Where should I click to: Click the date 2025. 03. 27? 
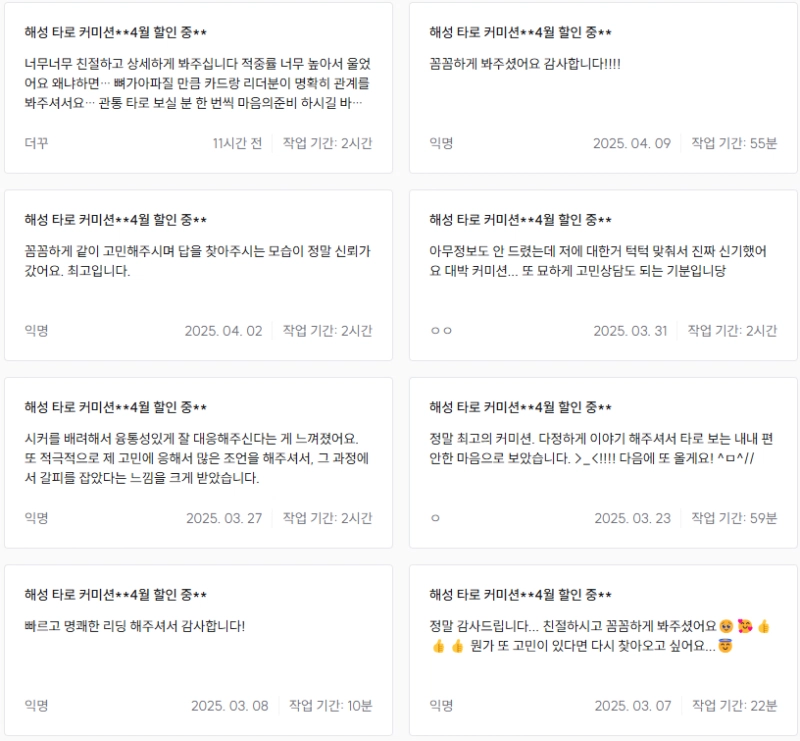[224, 518]
